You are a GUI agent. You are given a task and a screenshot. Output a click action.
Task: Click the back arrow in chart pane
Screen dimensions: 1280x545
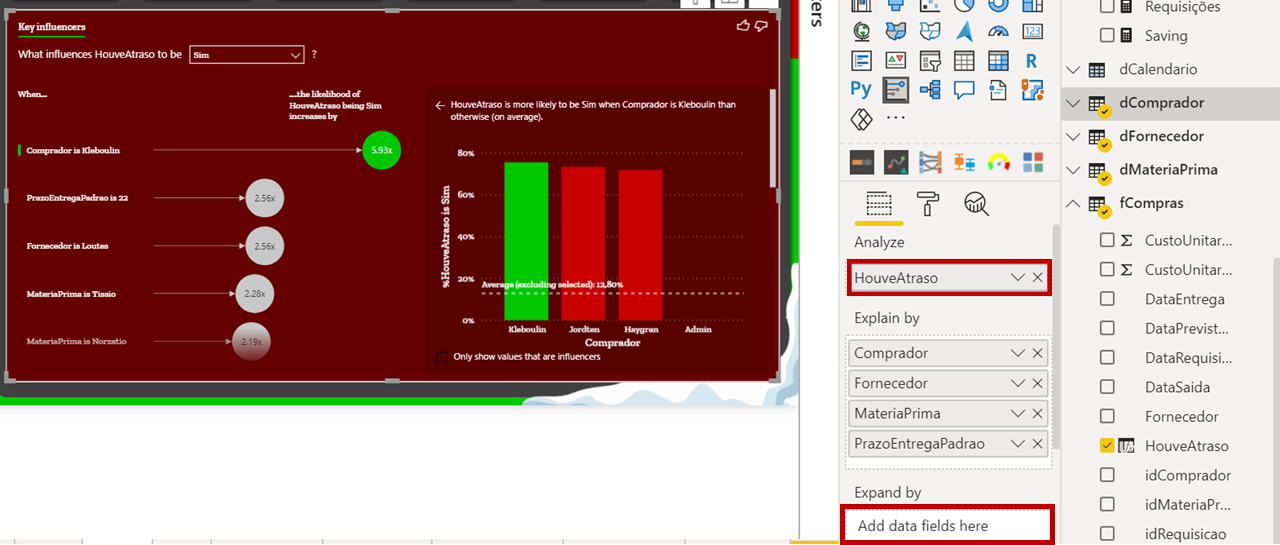(440, 104)
